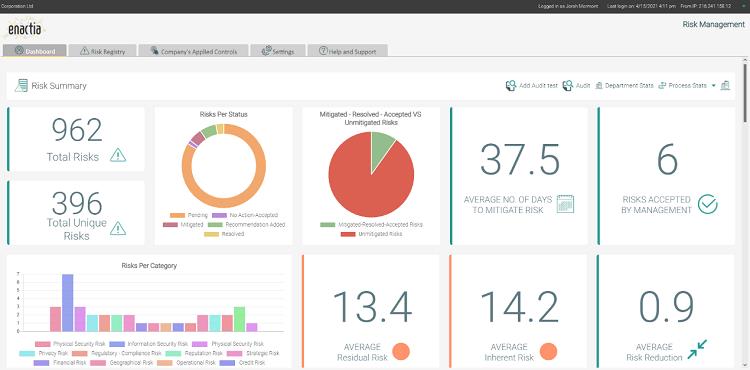Screen dimensions: 750x370
Task: Click the 962 Total Risks value
Action: (x=77, y=130)
